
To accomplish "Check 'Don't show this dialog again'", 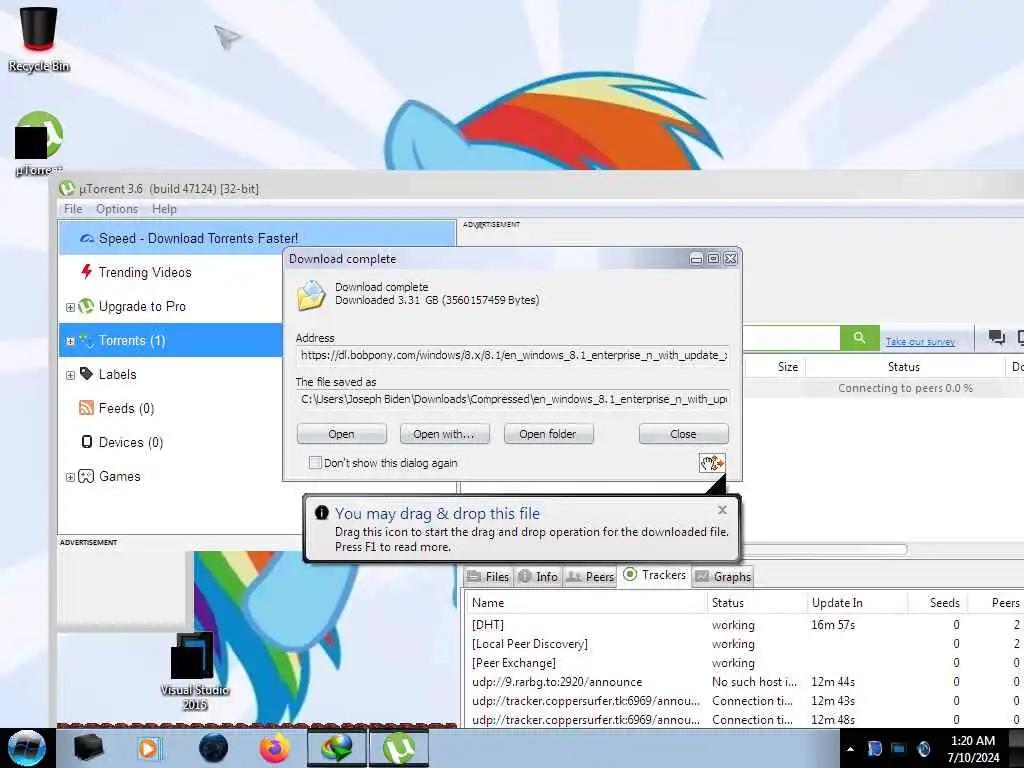I will [315, 462].
